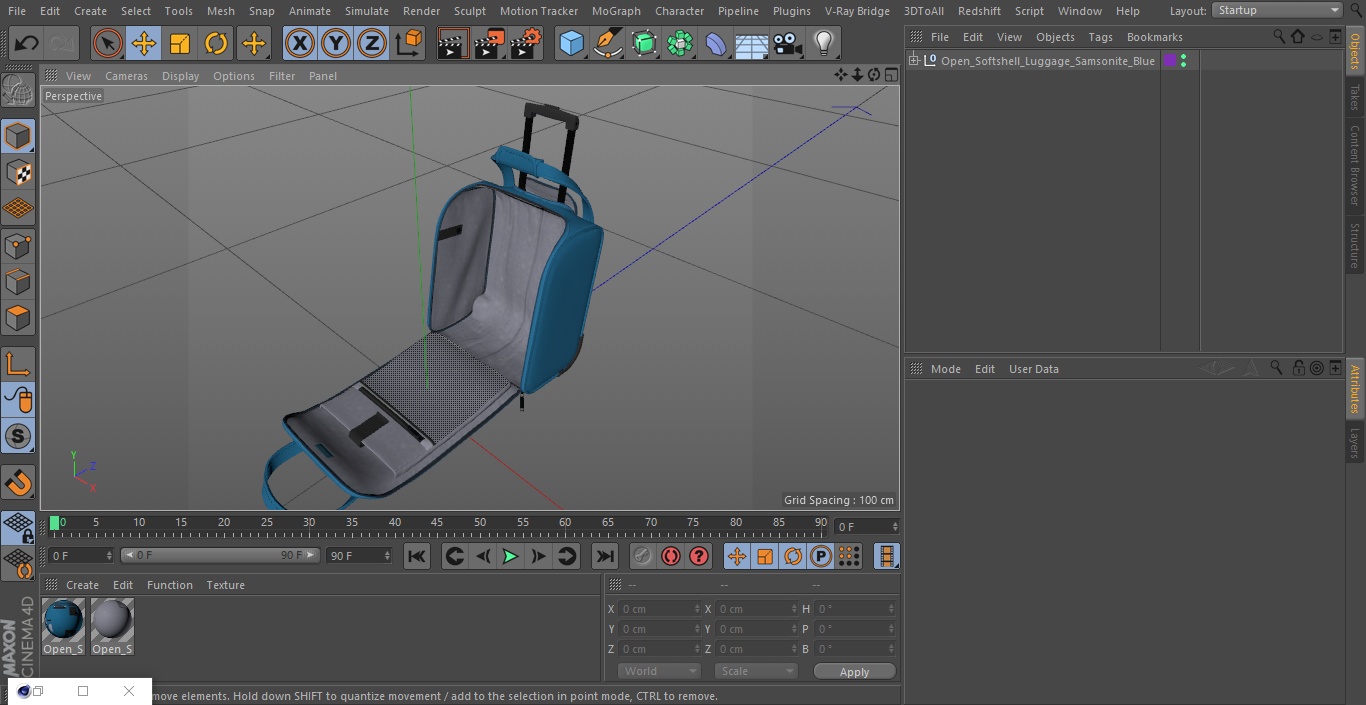Play the animation forward
The height and width of the screenshot is (705, 1366).
pos(510,556)
